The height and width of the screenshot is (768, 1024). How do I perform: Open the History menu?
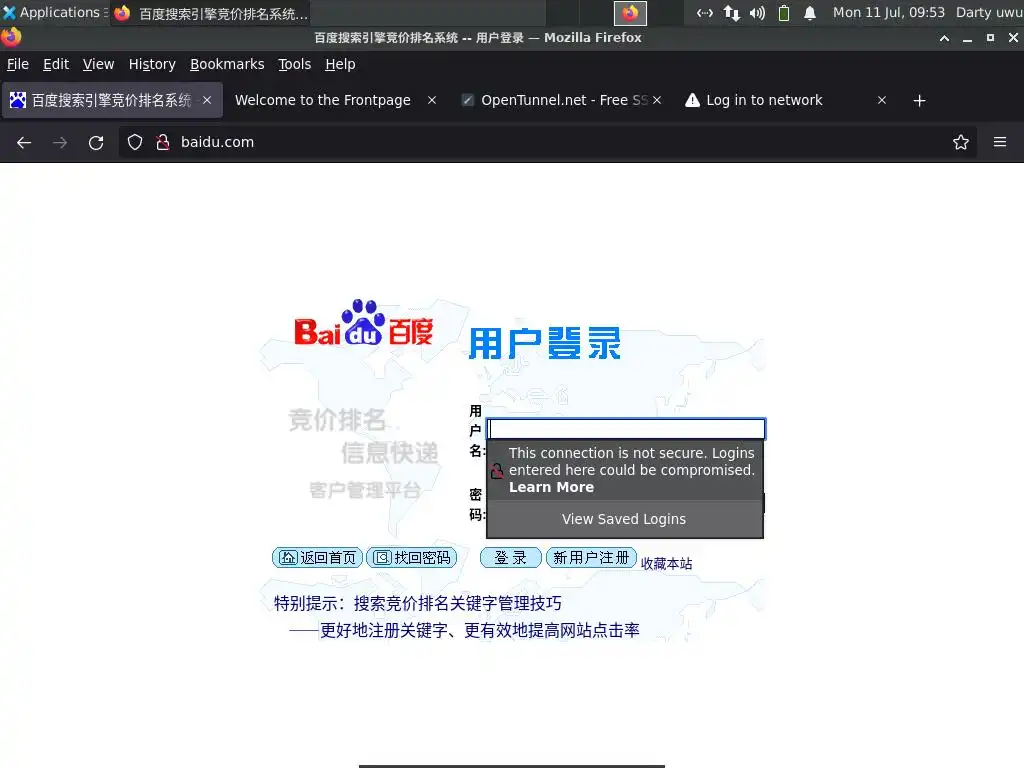click(152, 64)
